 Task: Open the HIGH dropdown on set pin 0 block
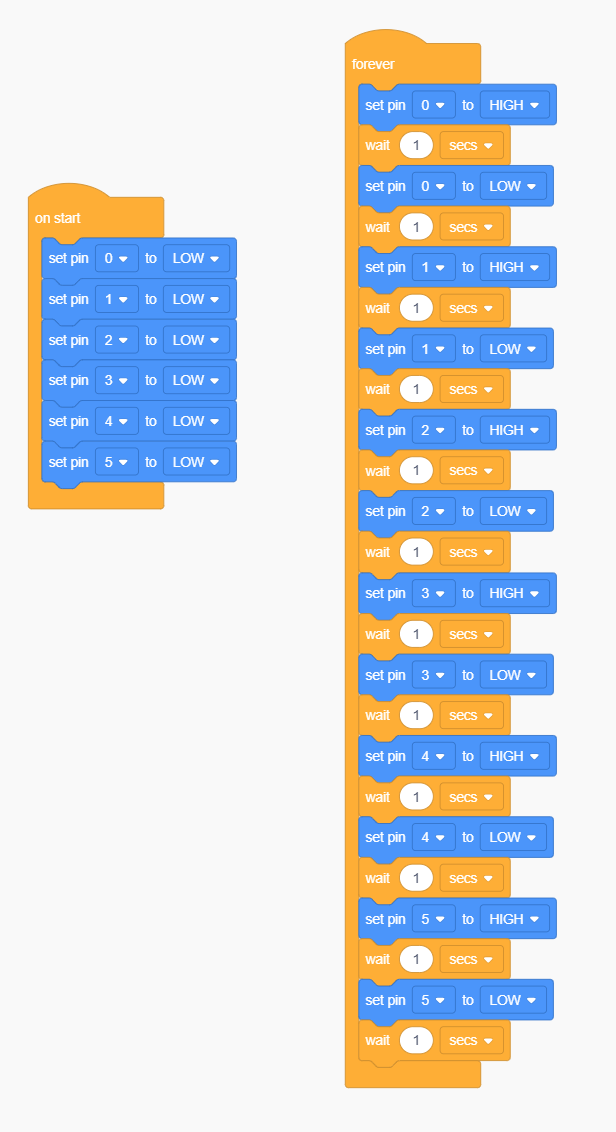tap(514, 105)
